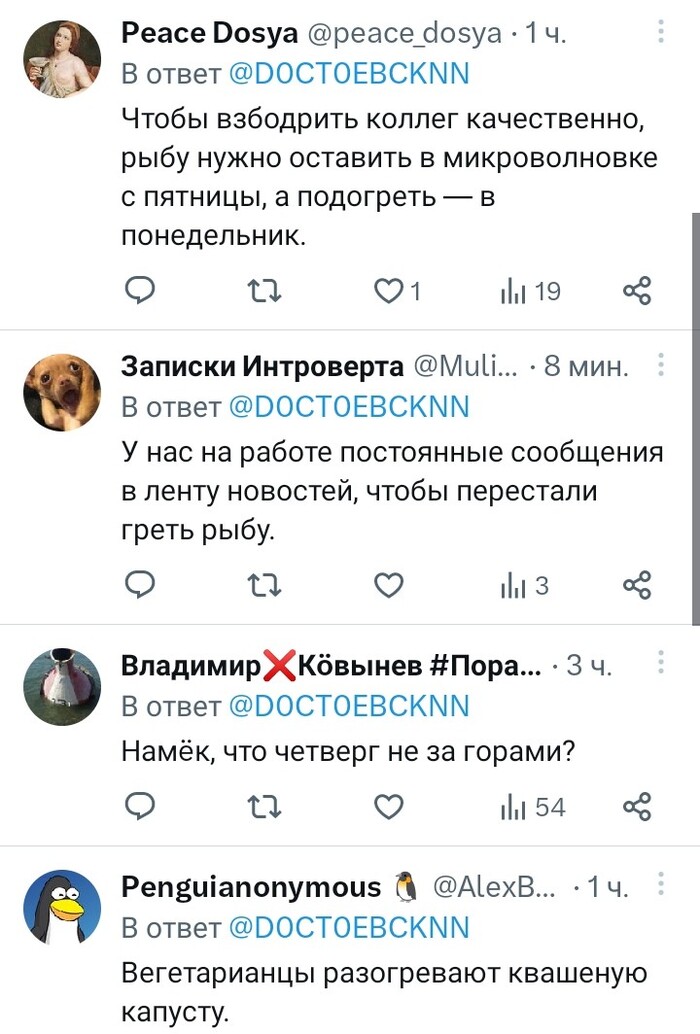Open @DOCTOEBCKNN mention in Peace Dosya's reply
The width and height of the screenshot is (700, 1034).
point(349,75)
